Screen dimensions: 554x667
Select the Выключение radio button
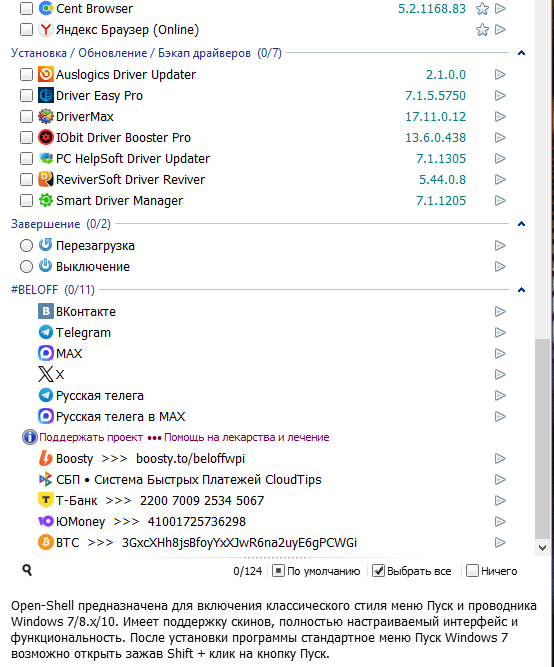(x=26, y=267)
